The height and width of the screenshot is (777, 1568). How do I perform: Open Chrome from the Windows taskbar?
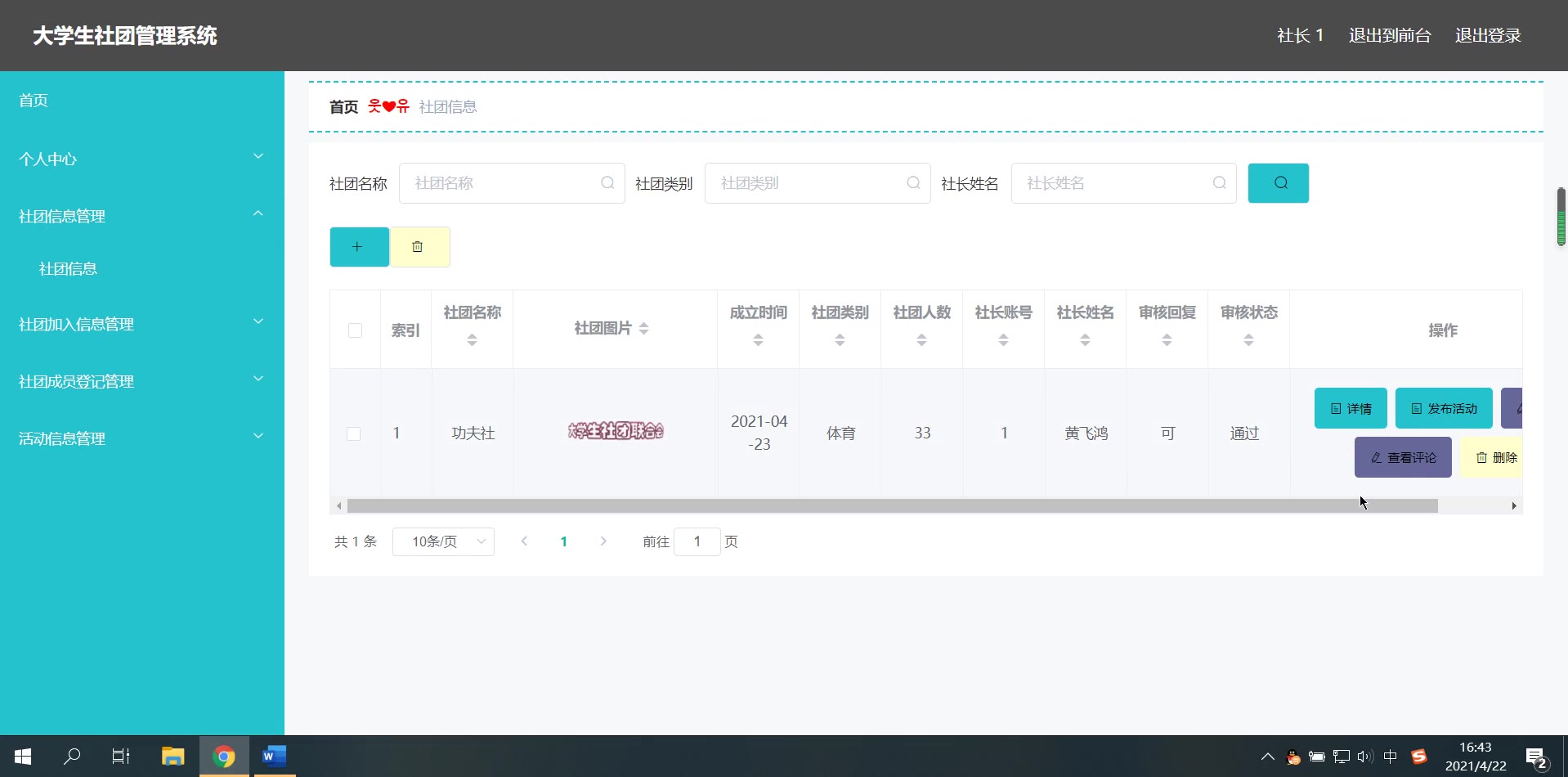(x=223, y=757)
